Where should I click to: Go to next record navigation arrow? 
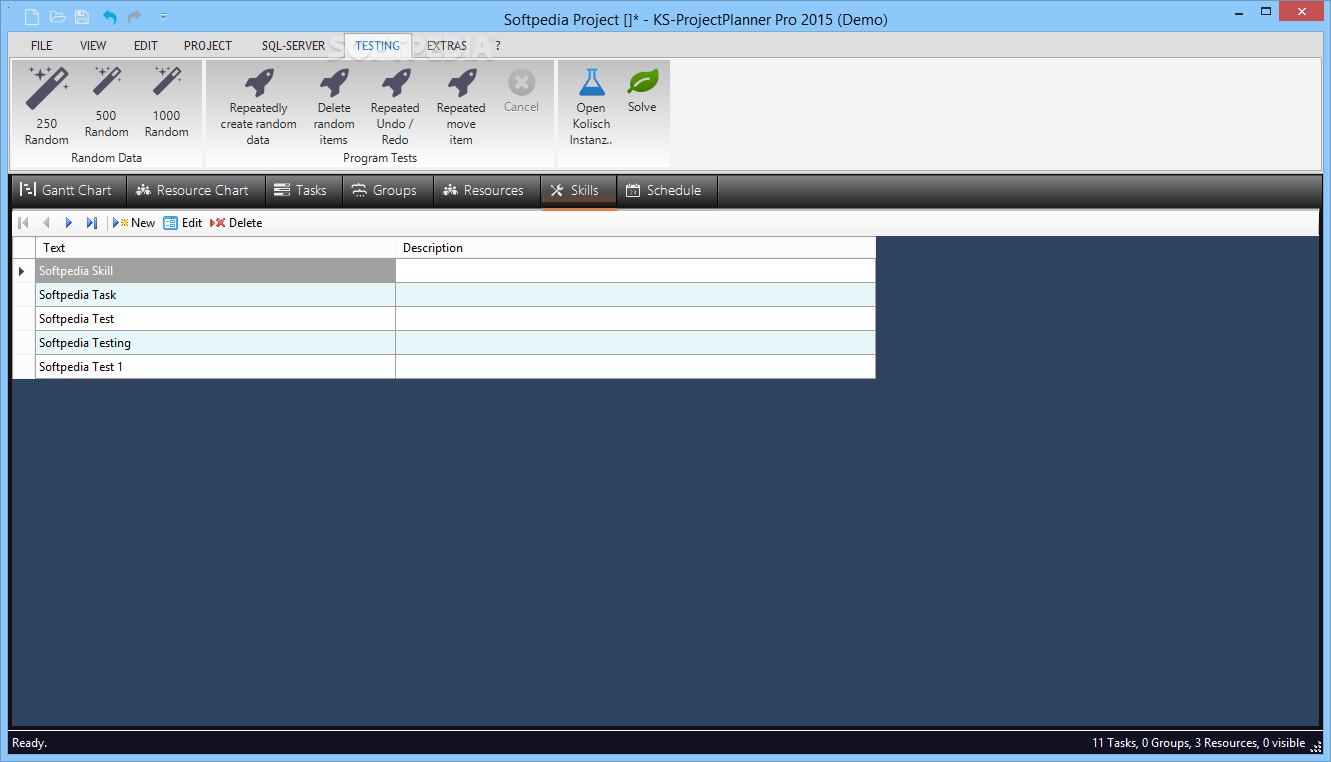[68, 223]
